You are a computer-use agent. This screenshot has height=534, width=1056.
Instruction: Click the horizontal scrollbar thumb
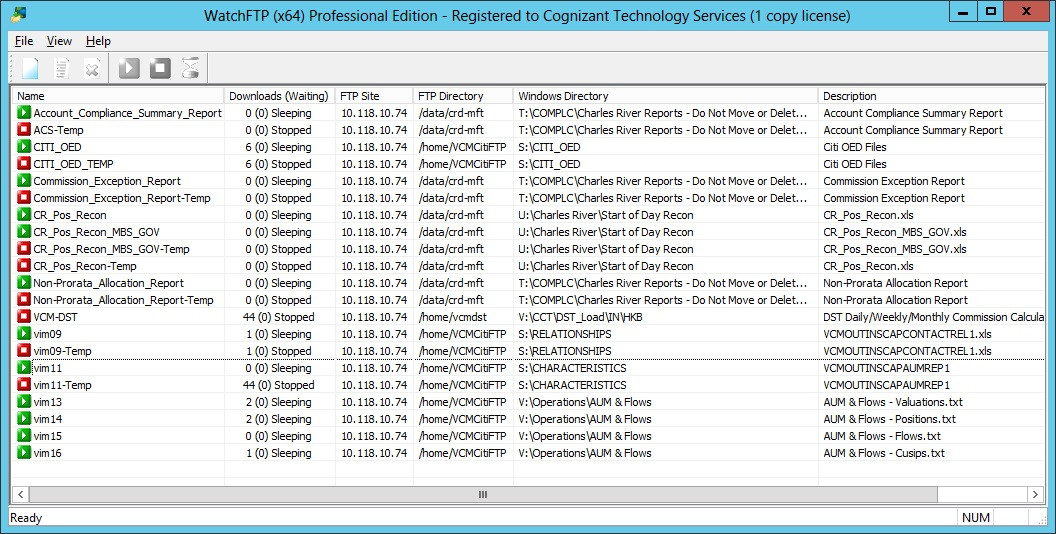483,494
